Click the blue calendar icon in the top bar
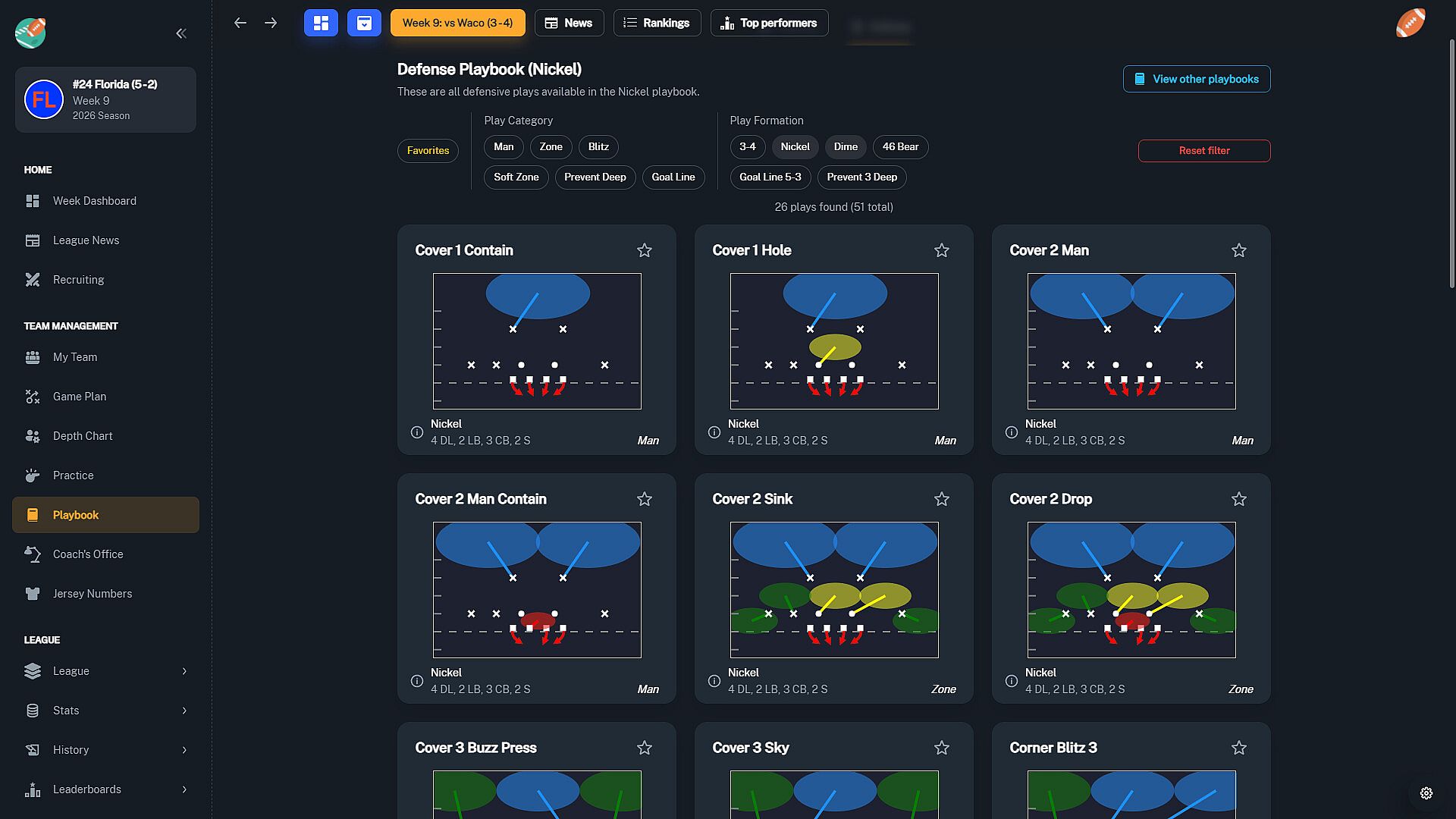This screenshot has height=819, width=1456. (x=364, y=23)
